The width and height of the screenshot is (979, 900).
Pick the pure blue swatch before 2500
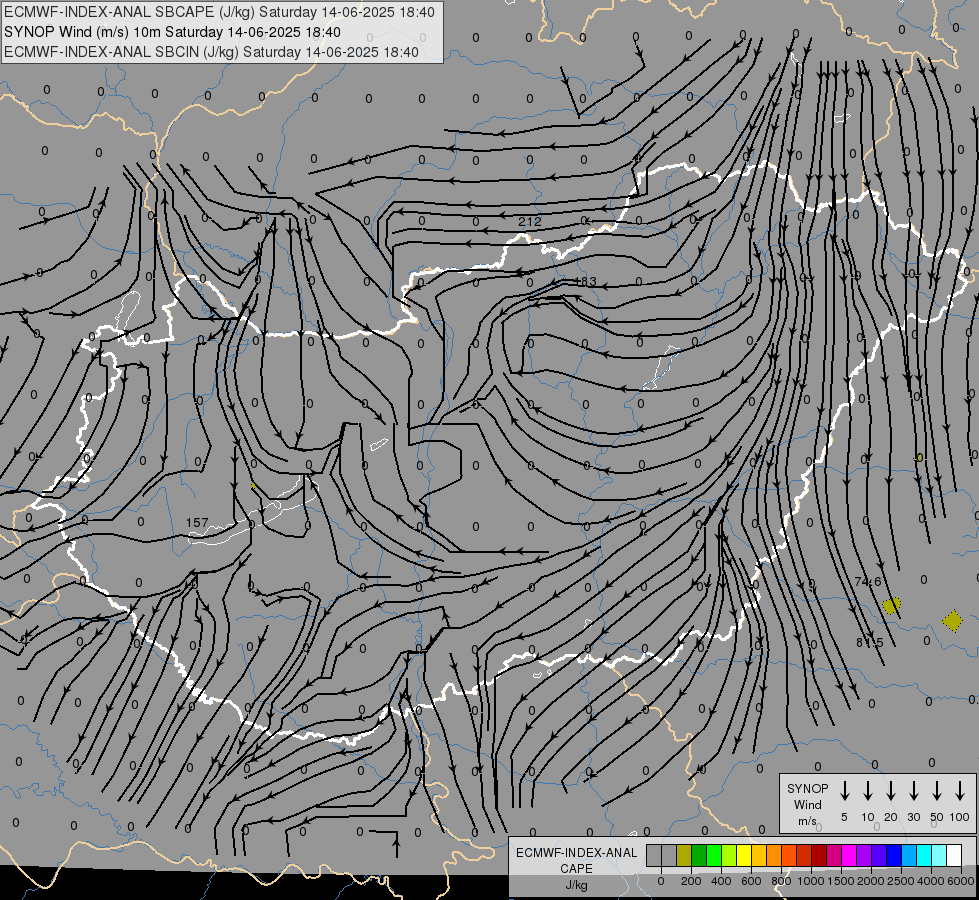tap(894, 855)
